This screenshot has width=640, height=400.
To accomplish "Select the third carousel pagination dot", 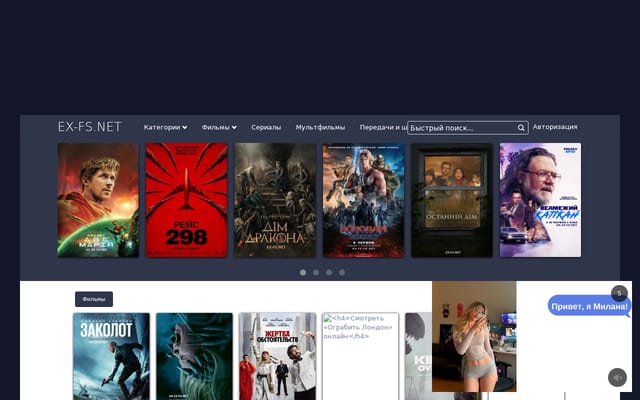I will point(329,272).
